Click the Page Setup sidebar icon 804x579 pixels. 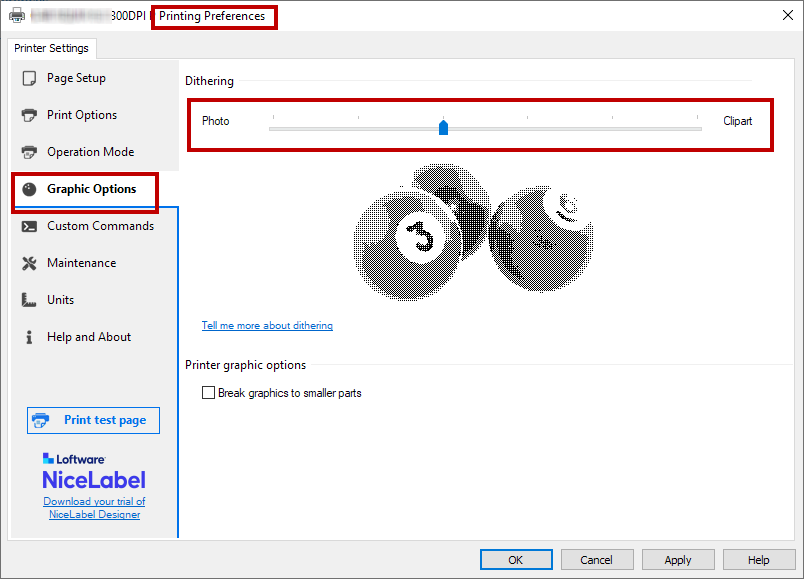(29, 78)
